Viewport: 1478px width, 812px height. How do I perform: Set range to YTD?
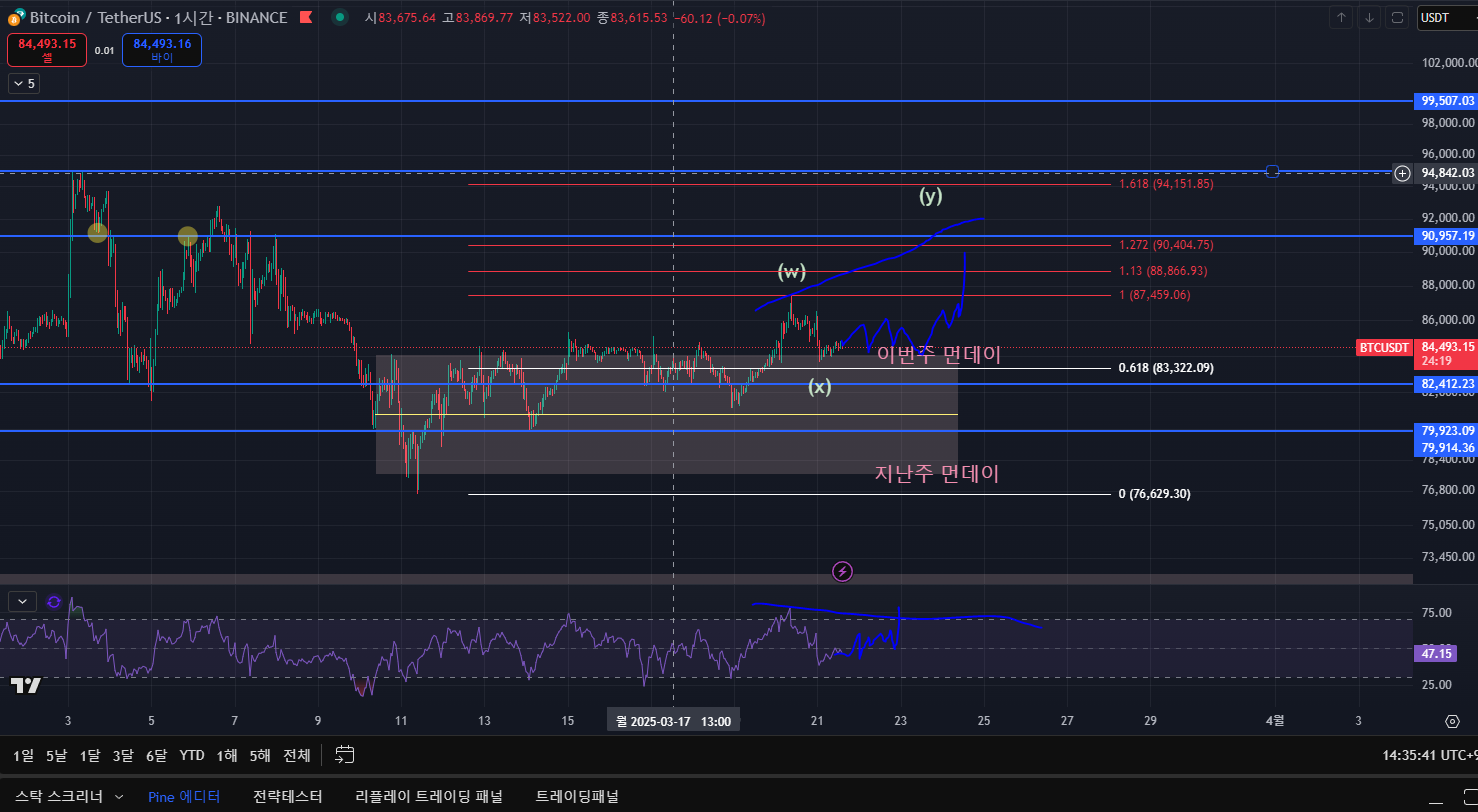pos(192,755)
